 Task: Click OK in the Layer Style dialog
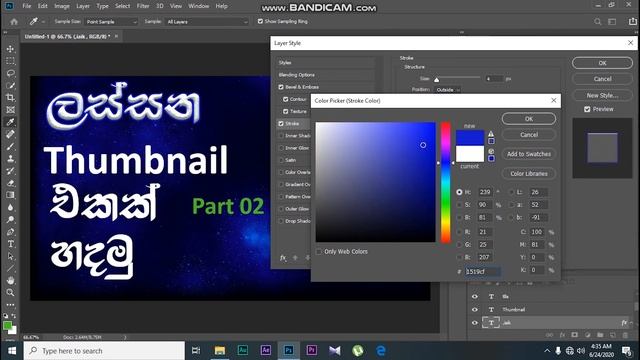tap(602, 63)
